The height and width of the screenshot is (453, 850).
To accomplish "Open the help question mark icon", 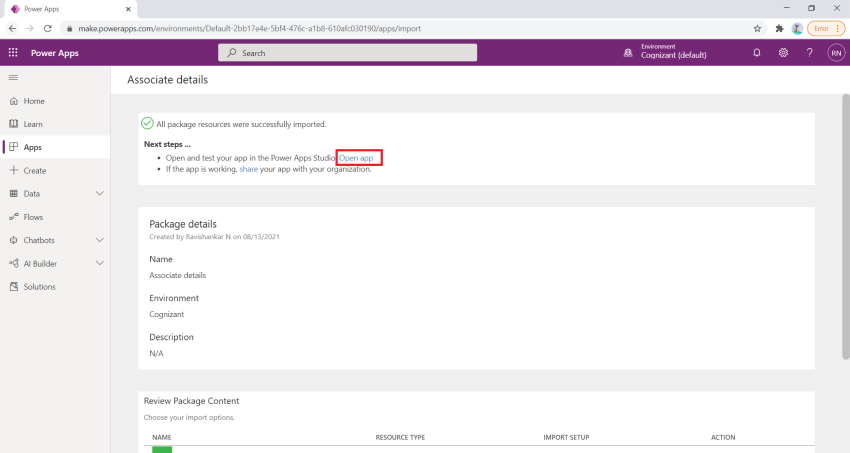I will pyautogui.click(x=809, y=53).
